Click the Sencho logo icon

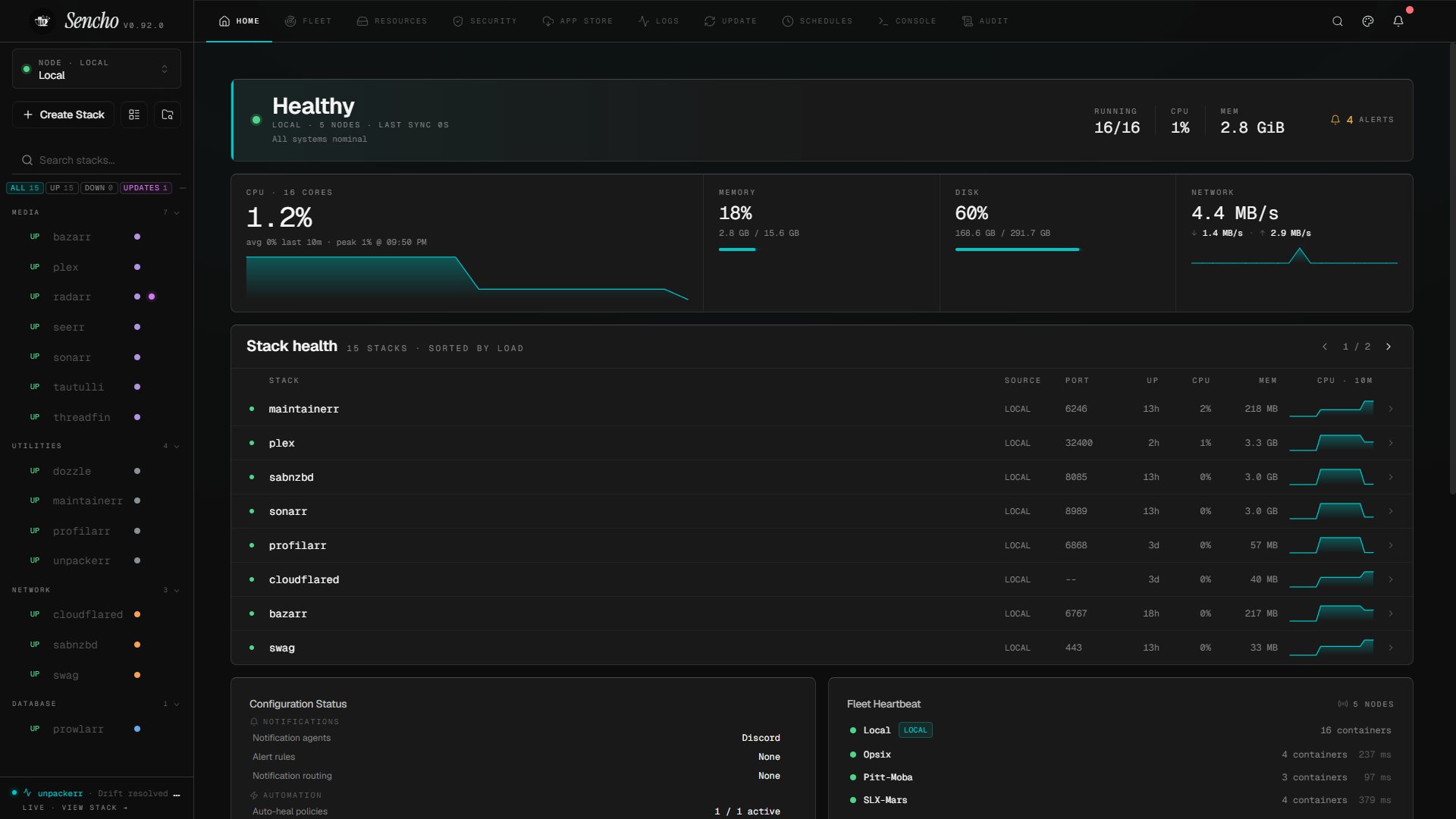point(42,21)
